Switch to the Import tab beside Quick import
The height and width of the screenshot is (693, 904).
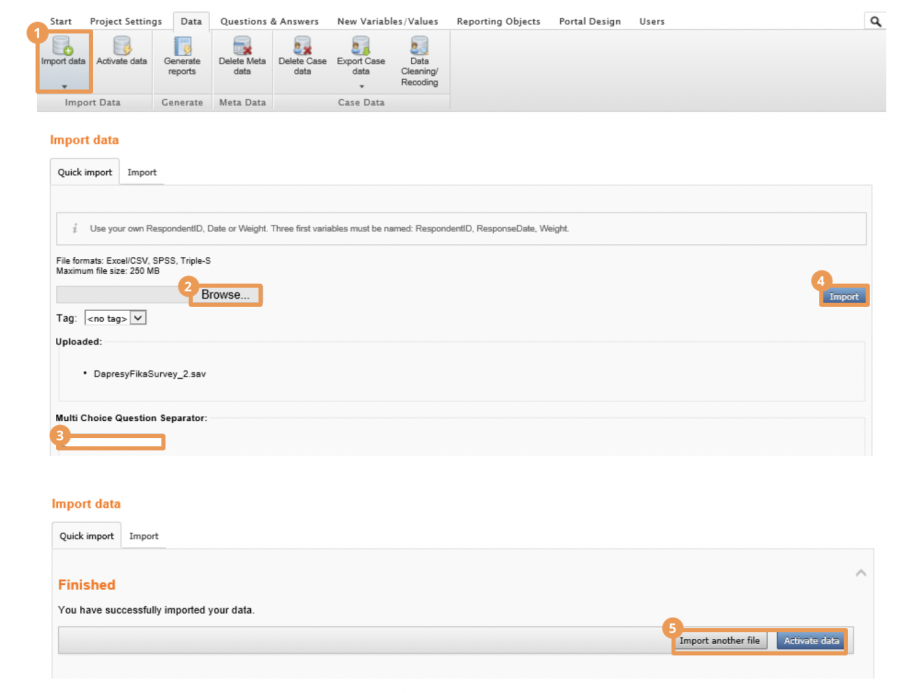click(x=142, y=172)
